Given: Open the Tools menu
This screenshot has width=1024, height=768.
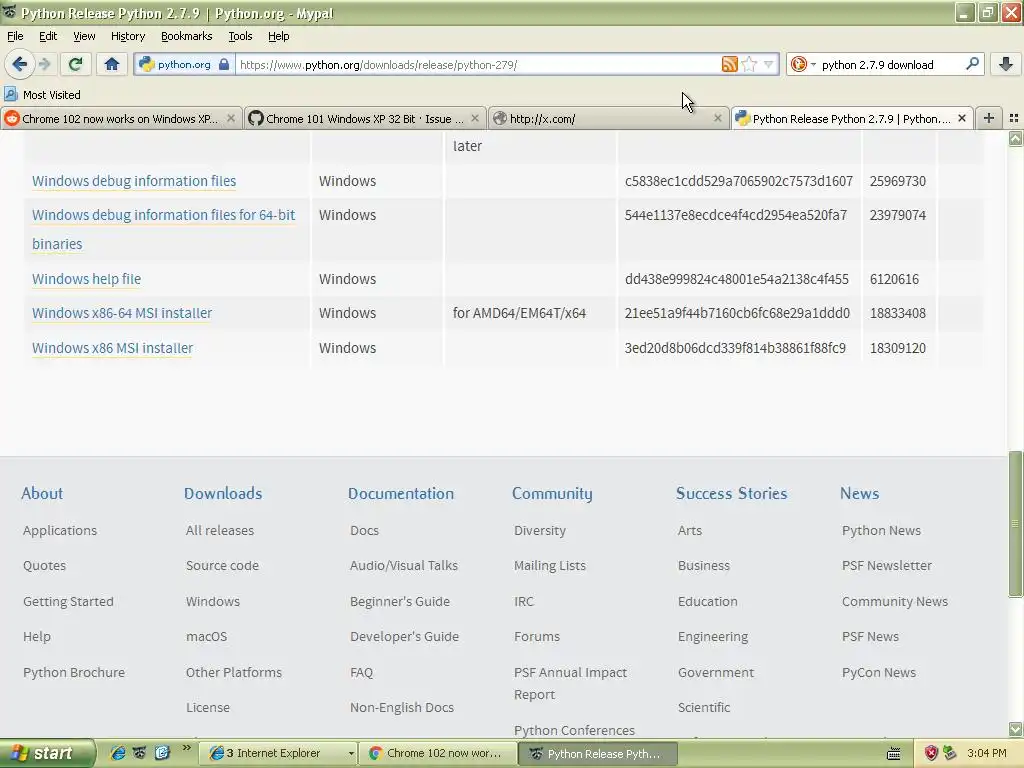Looking at the screenshot, I should [x=240, y=36].
